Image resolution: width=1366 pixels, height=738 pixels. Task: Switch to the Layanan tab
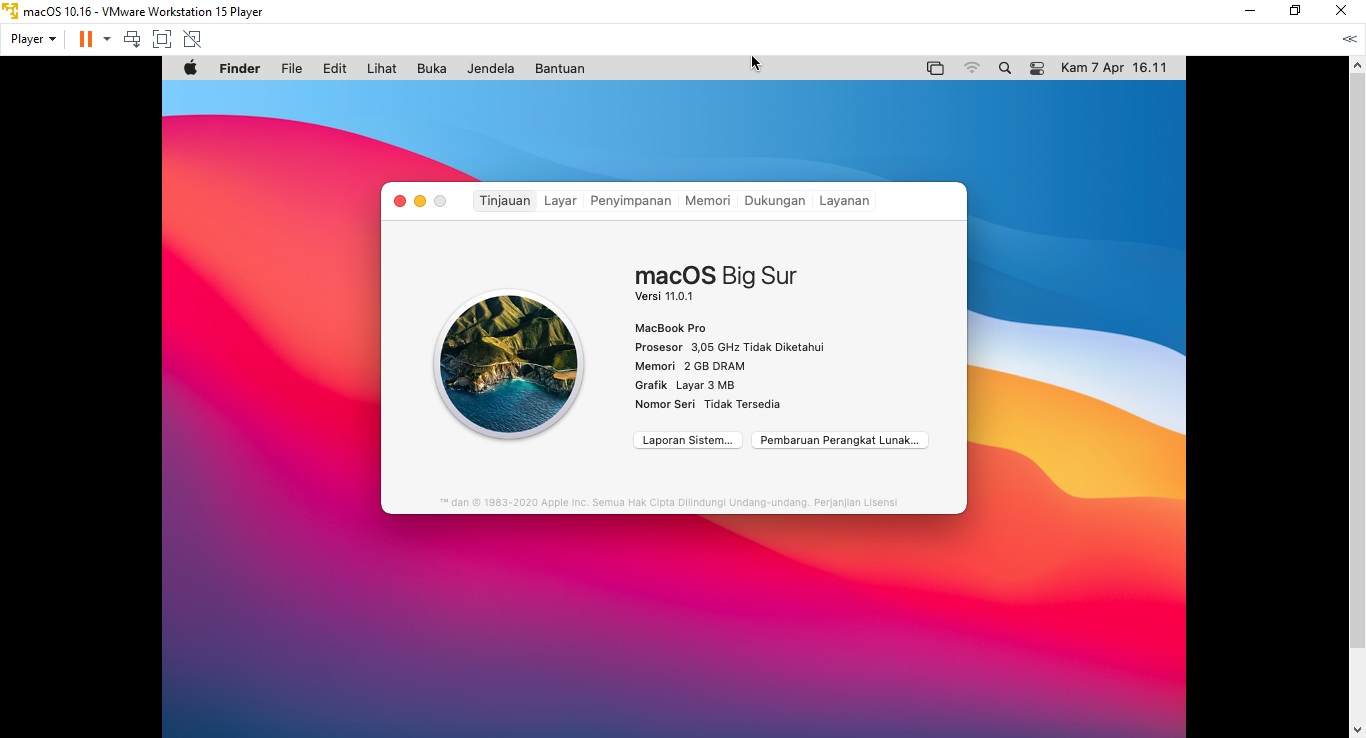point(844,201)
